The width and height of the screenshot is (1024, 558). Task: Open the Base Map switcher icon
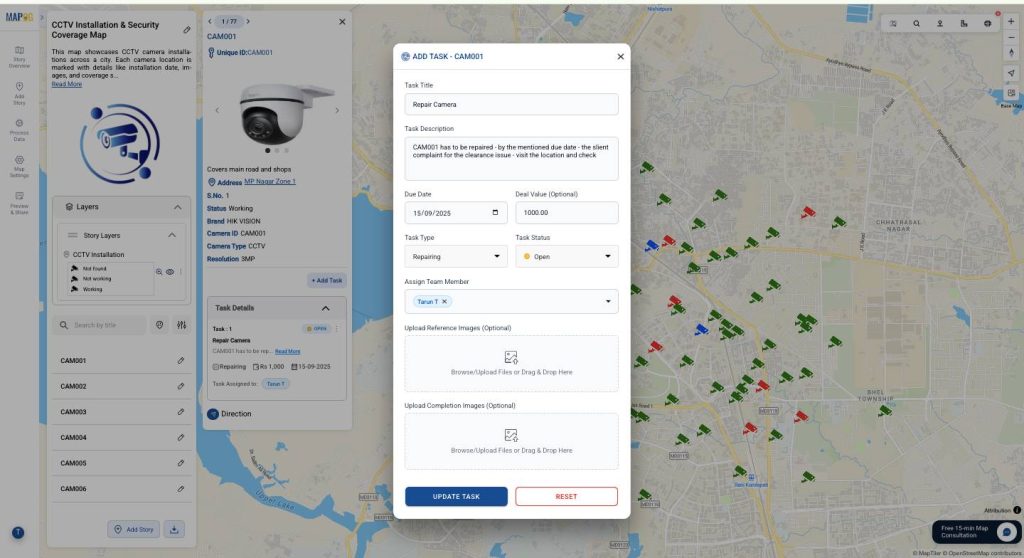1011,94
